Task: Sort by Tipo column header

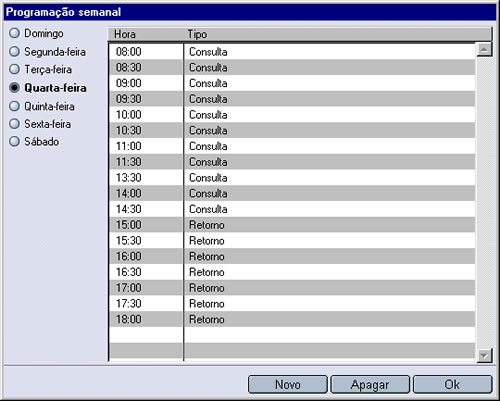Action: [x=338, y=34]
